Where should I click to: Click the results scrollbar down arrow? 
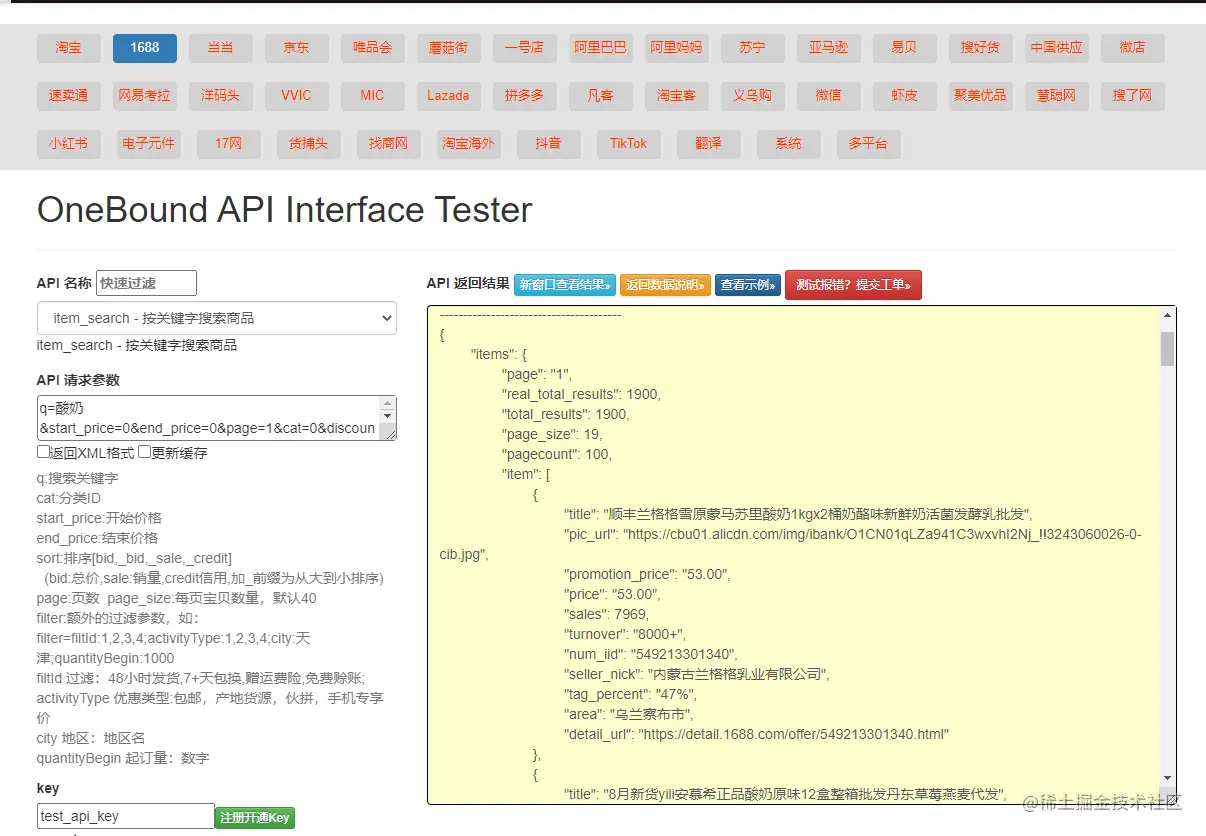pos(1167,779)
